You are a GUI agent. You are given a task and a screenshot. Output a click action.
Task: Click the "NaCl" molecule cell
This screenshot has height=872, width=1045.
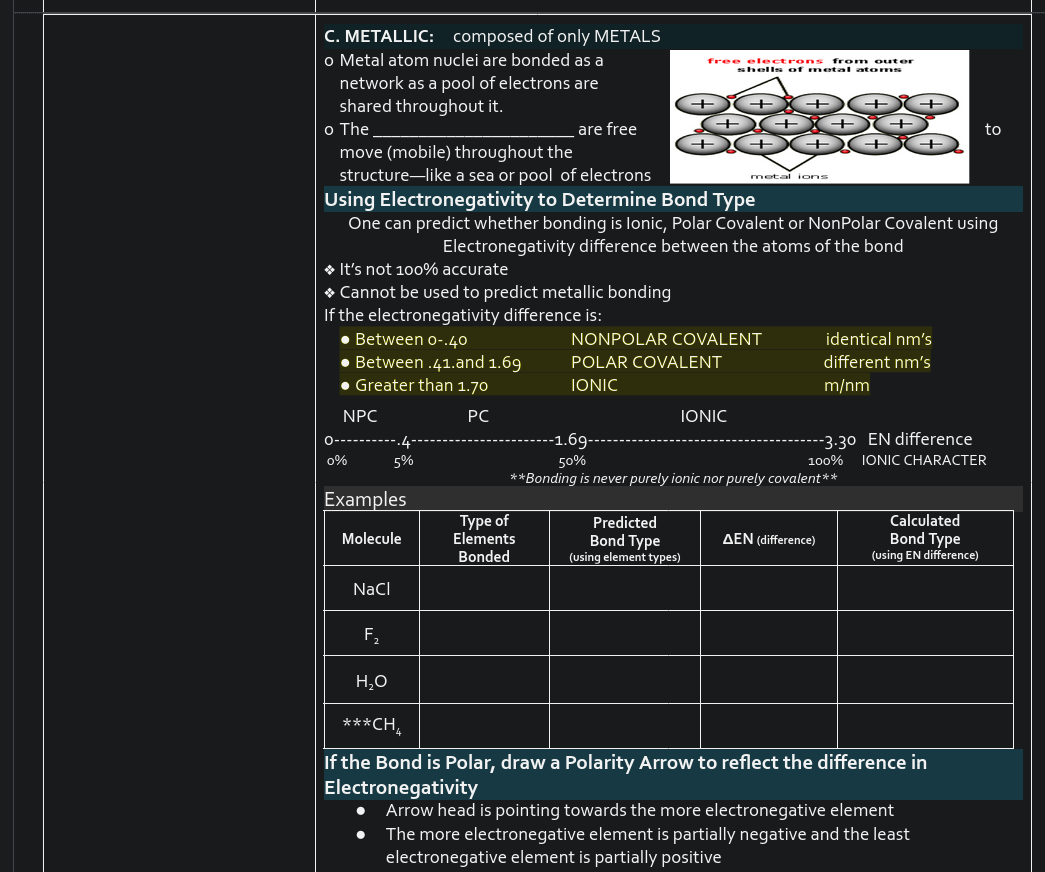(x=371, y=589)
